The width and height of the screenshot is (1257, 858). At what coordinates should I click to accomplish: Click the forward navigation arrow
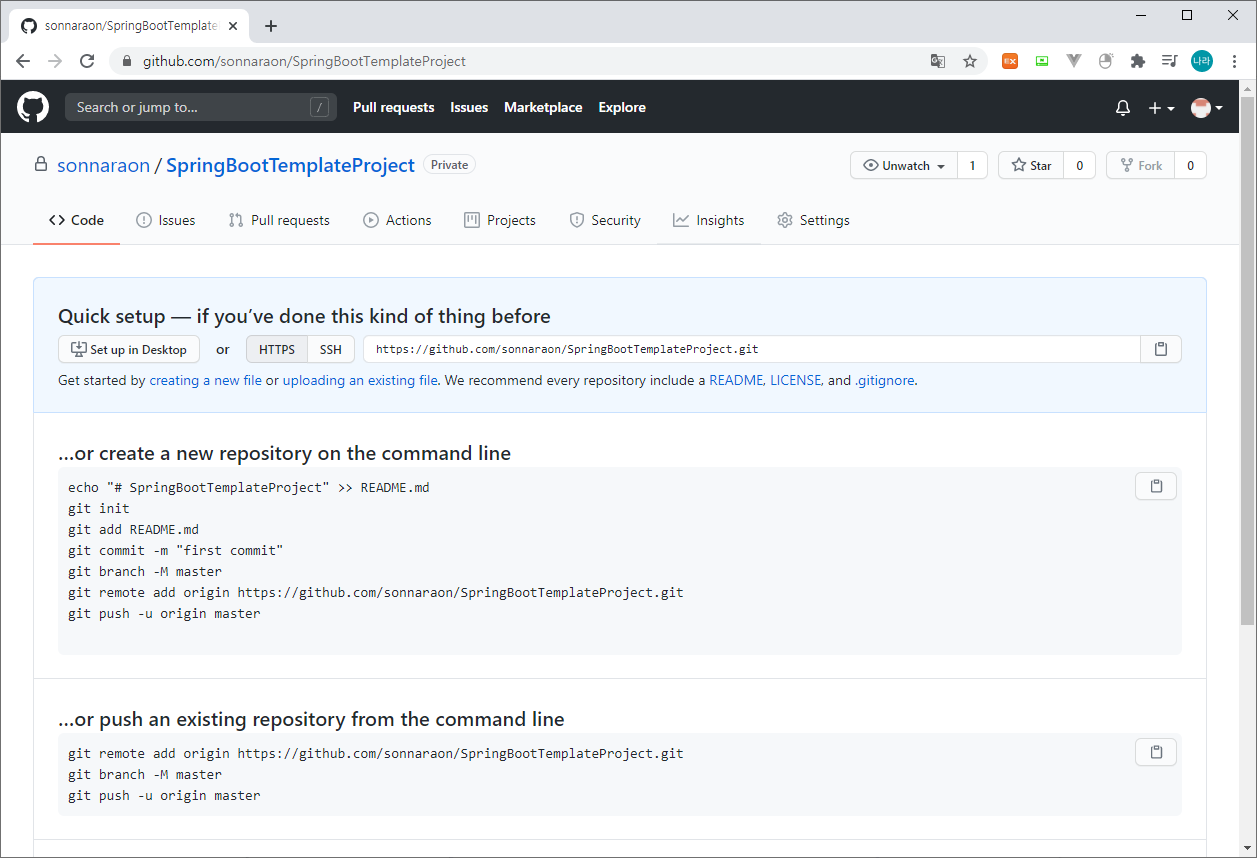coord(55,61)
